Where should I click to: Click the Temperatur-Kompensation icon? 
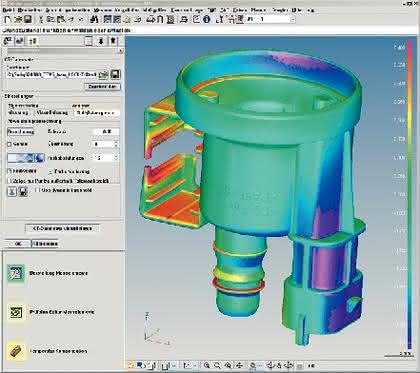(x=16, y=352)
